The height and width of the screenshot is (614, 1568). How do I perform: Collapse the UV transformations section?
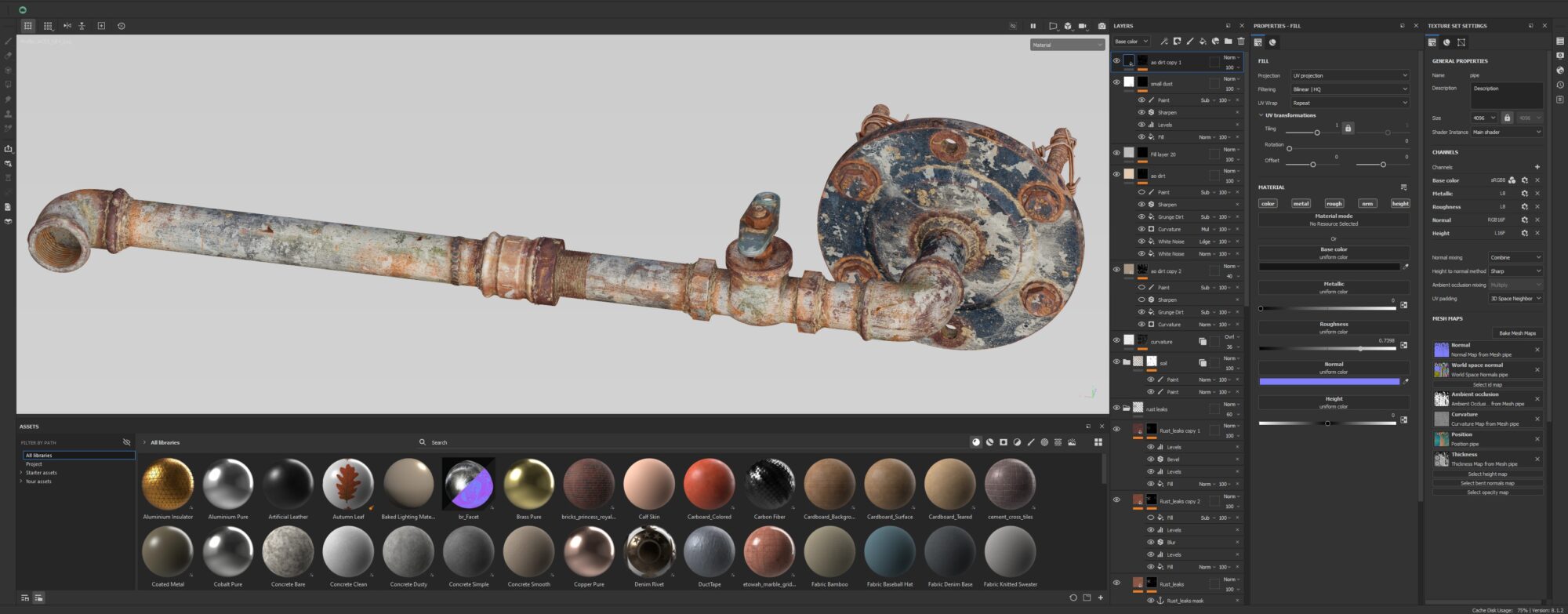[x=1261, y=115]
